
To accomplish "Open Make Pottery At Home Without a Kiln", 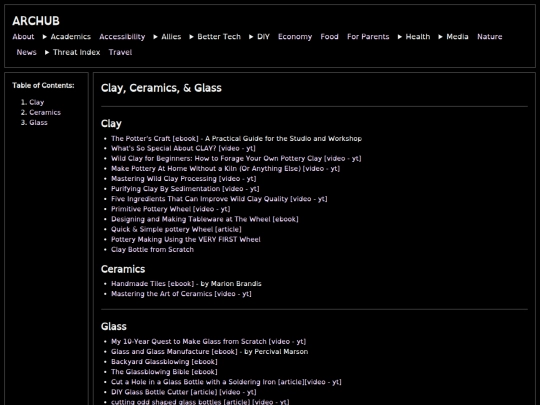I will coord(225,168).
